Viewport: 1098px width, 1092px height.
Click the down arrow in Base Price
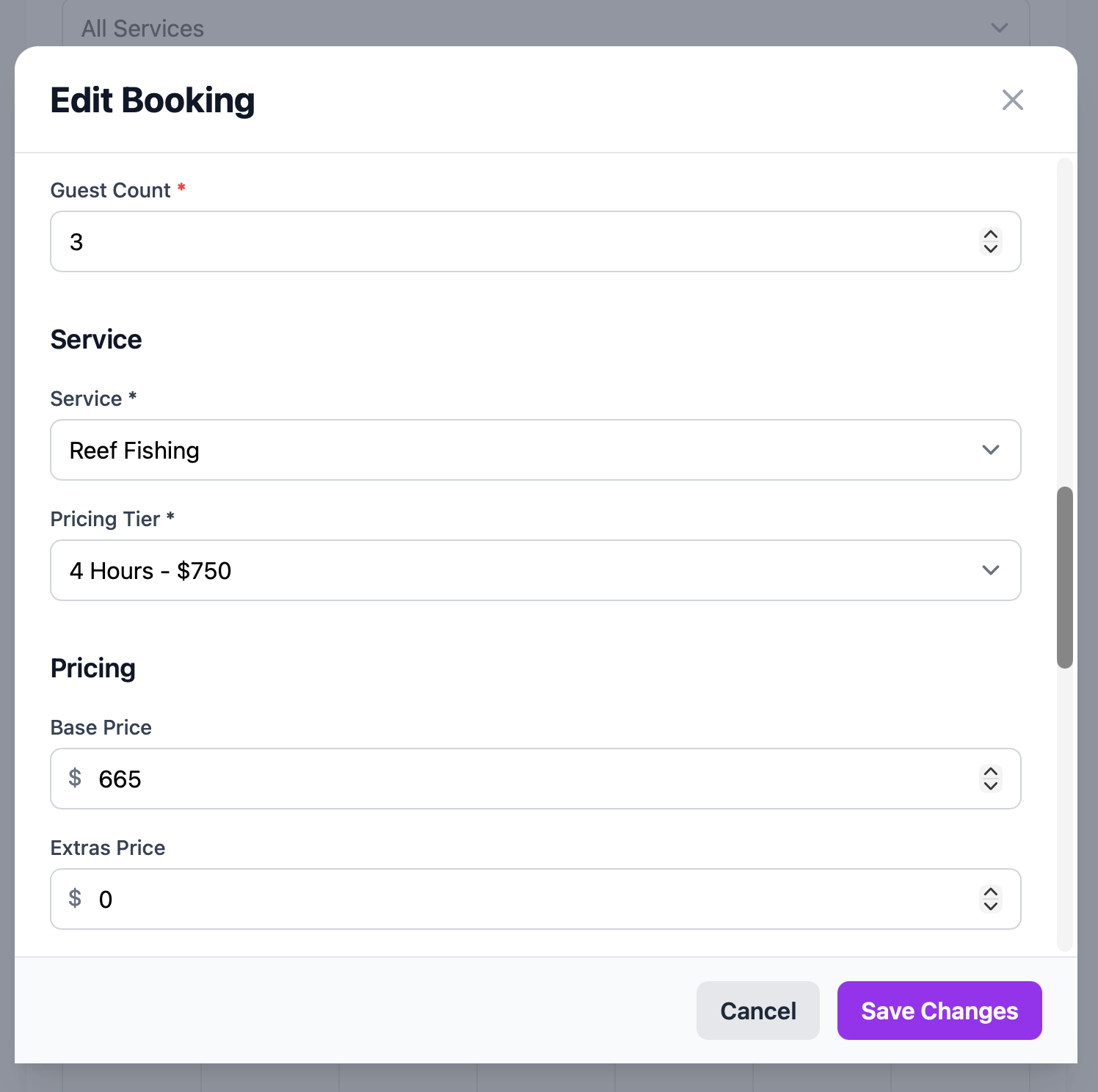(x=990, y=786)
